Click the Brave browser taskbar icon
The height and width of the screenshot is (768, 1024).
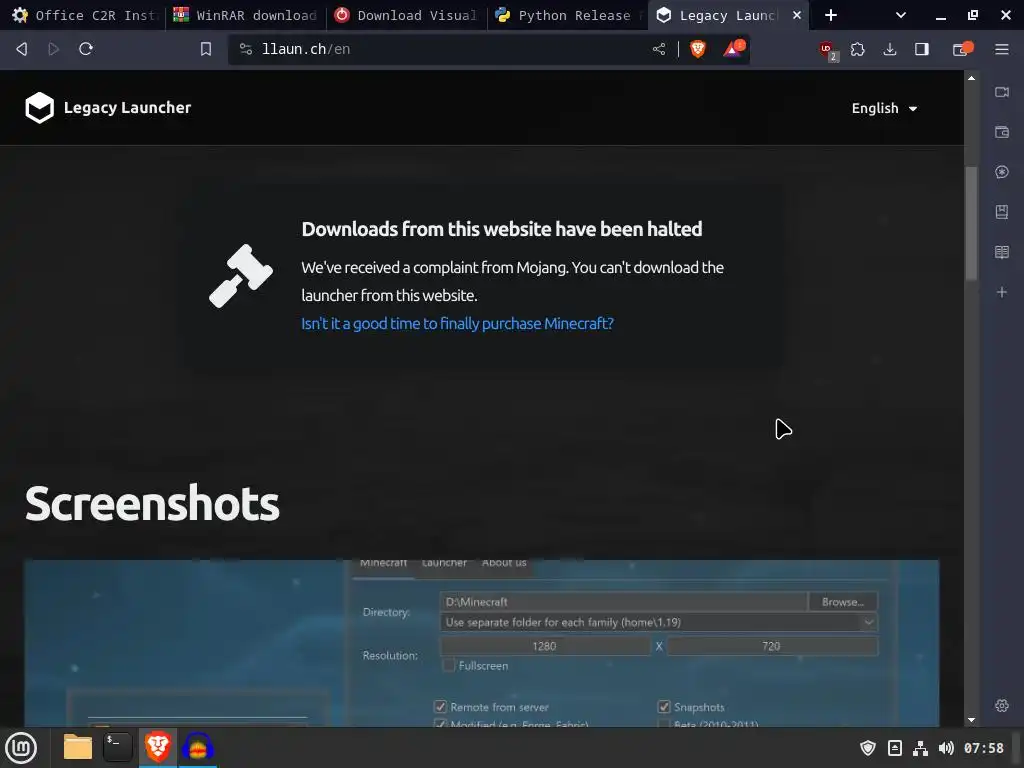point(157,746)
